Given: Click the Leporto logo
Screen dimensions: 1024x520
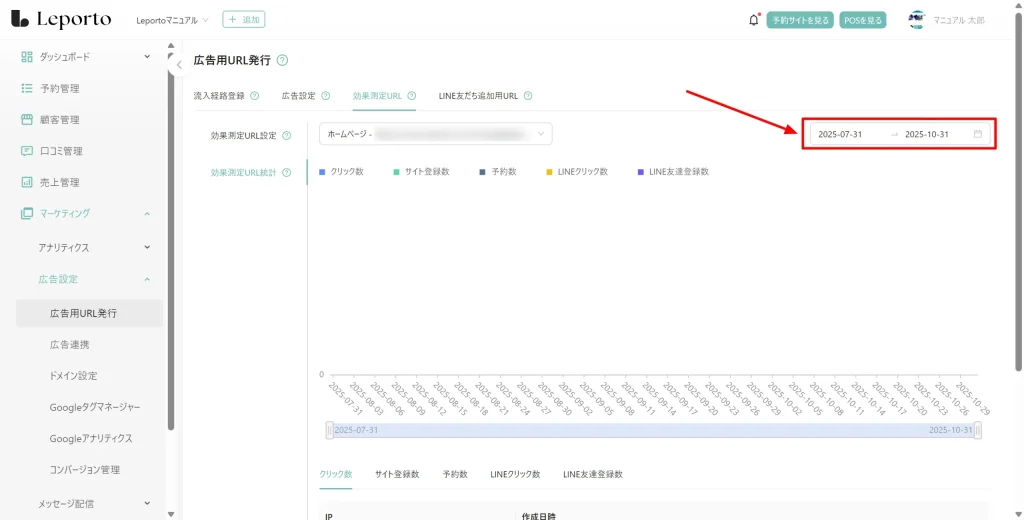Looking at the screenshot, I should (x=64, y=20).
